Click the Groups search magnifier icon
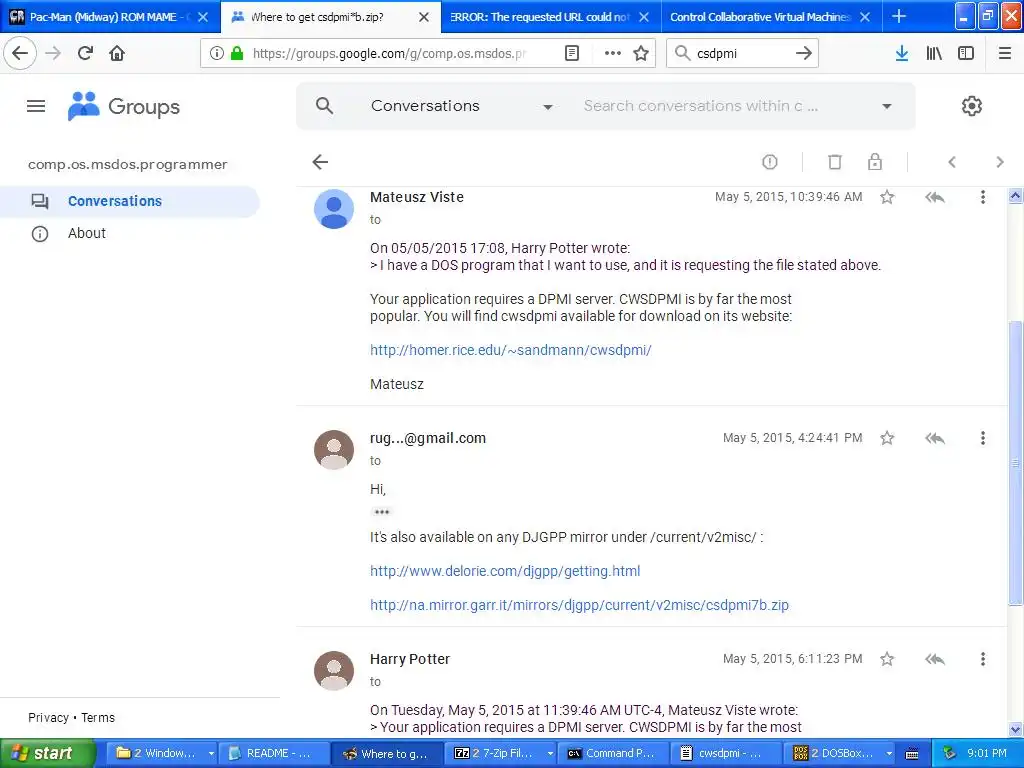The image size is (1024, 768). (324, 106)
